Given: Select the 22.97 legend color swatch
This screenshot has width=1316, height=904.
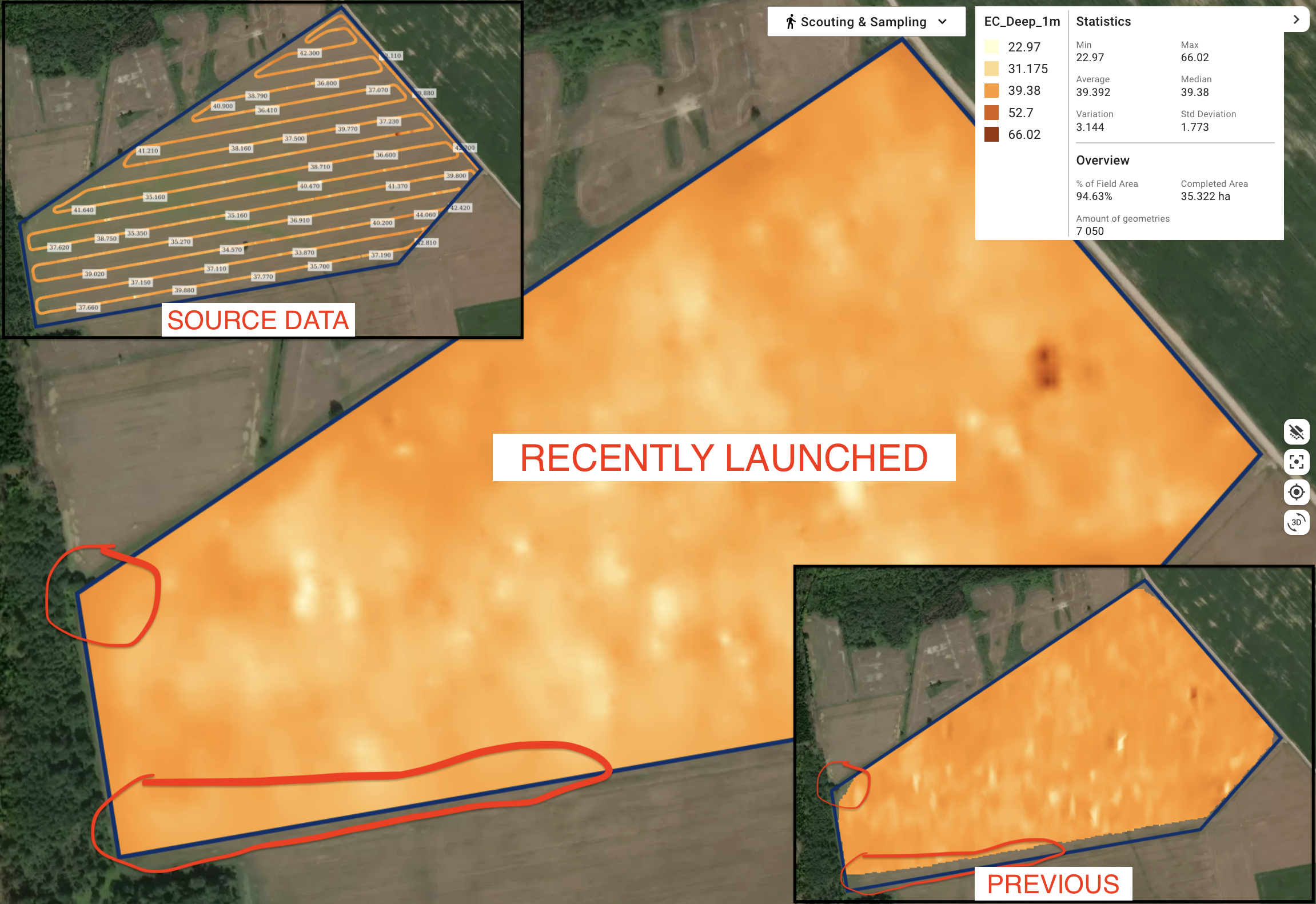Looking at the screenshot, I should pos(991,47).
